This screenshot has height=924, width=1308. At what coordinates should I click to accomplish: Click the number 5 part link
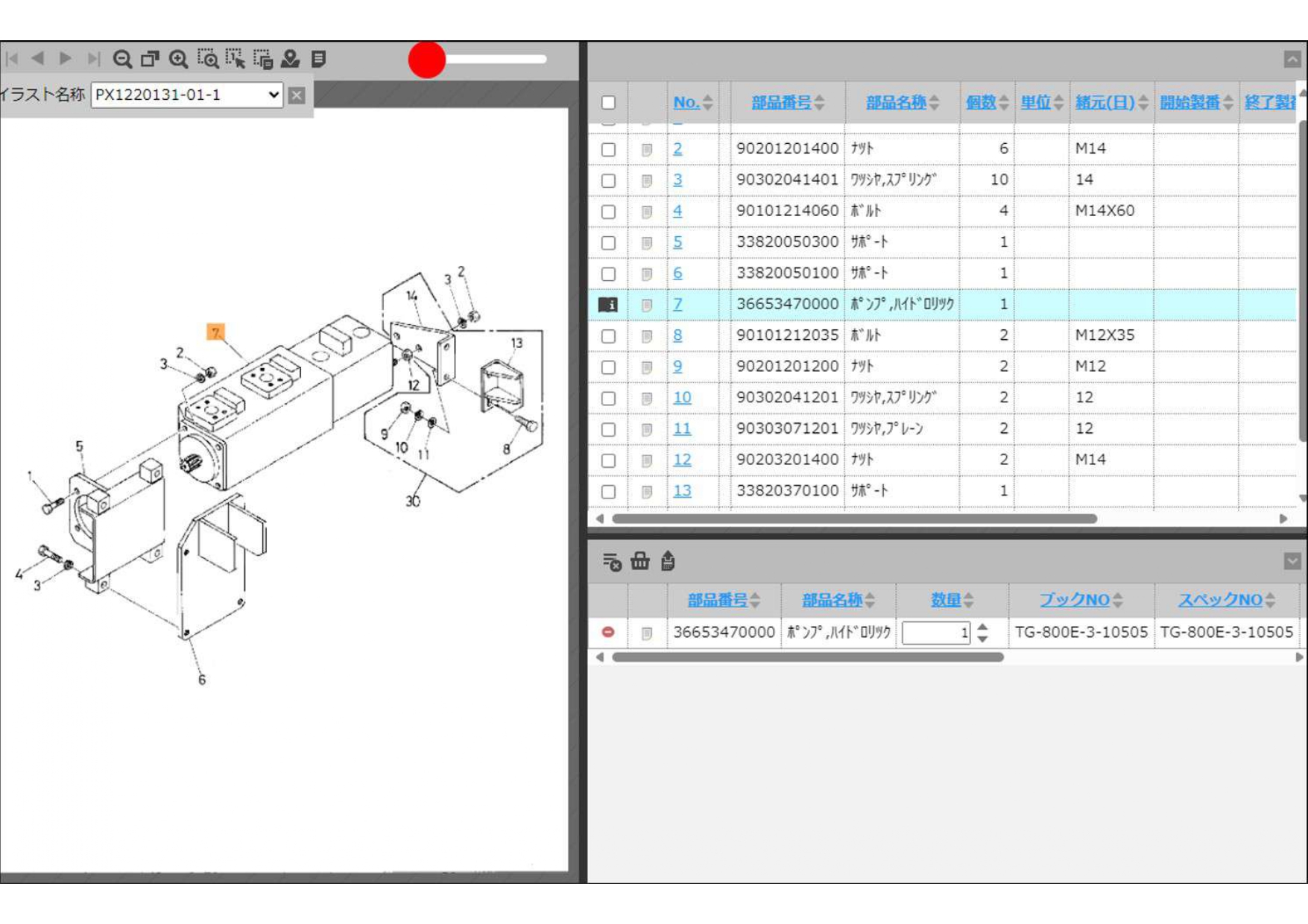[x=677, y=242]
